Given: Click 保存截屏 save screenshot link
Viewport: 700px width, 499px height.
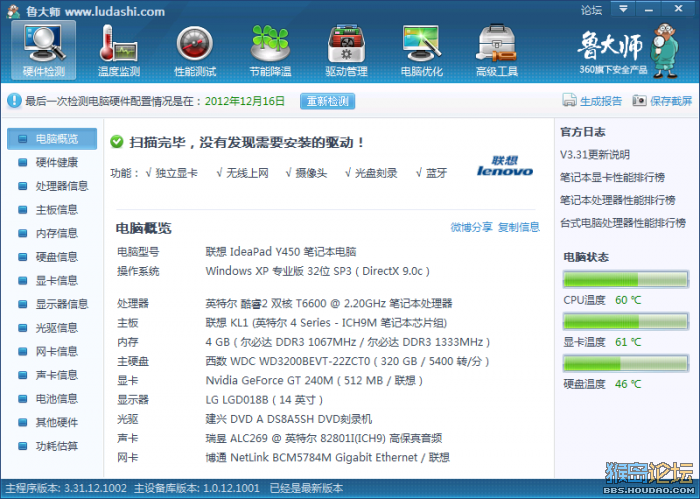Looking at the screenshot, I should point(671,101).
